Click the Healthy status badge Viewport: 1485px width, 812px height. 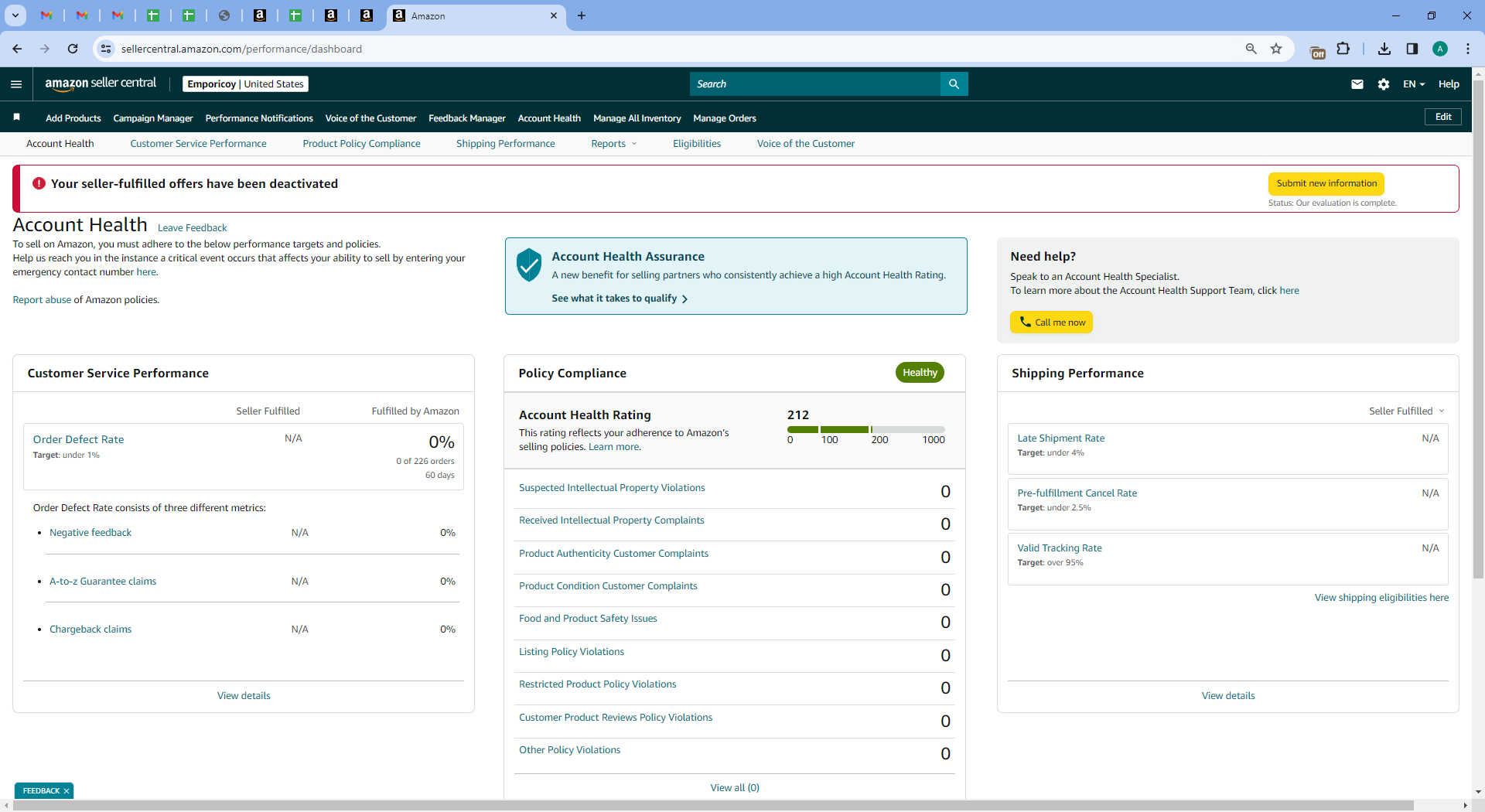[x=920, y=373]
